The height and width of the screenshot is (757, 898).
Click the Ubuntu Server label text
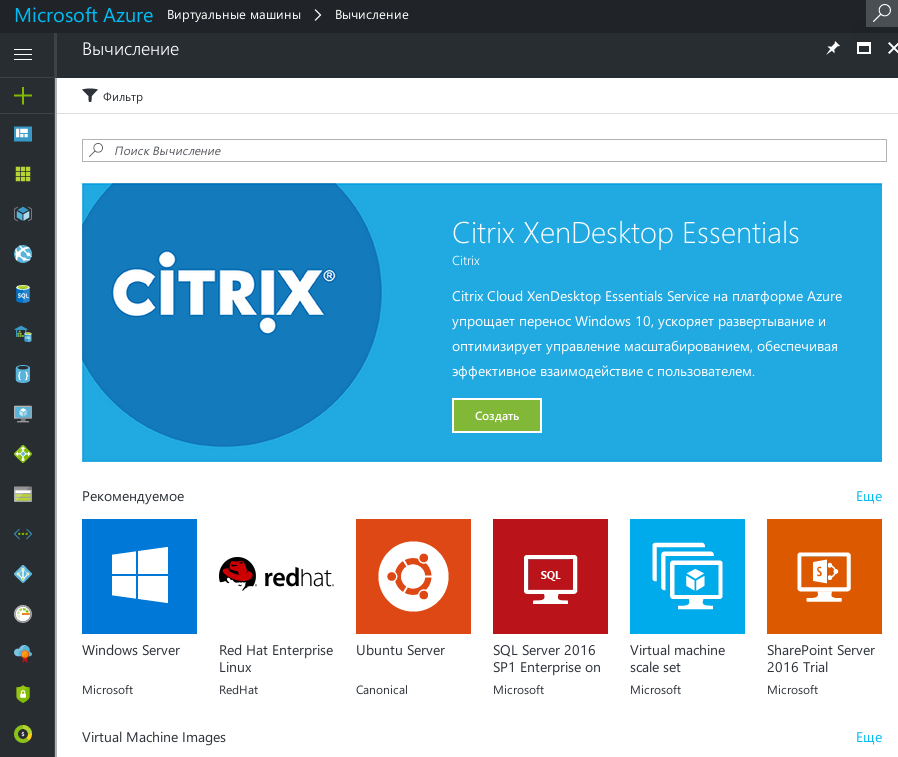click(x=400, y=650)
